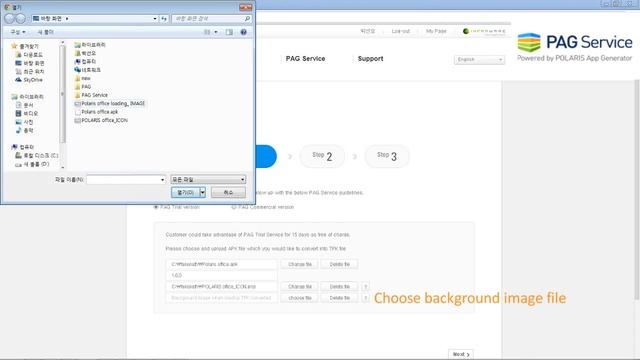
Task: Open 새 볼륨 (D:) drive
Action: (x=32, y=164)
